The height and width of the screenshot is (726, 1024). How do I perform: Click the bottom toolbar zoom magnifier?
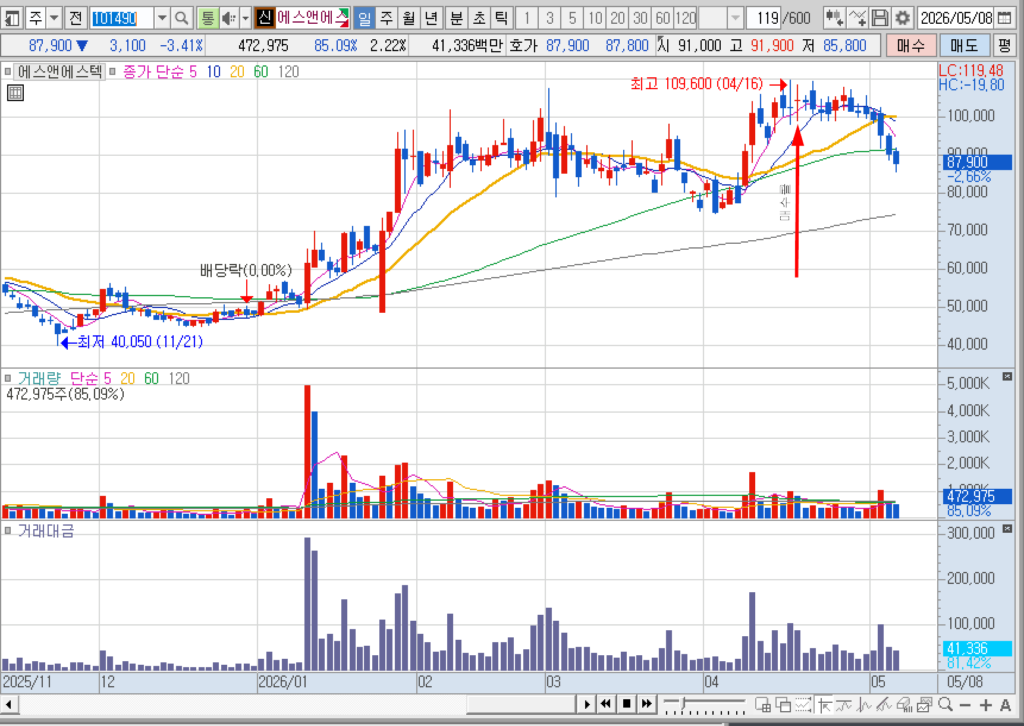point(944,704)
